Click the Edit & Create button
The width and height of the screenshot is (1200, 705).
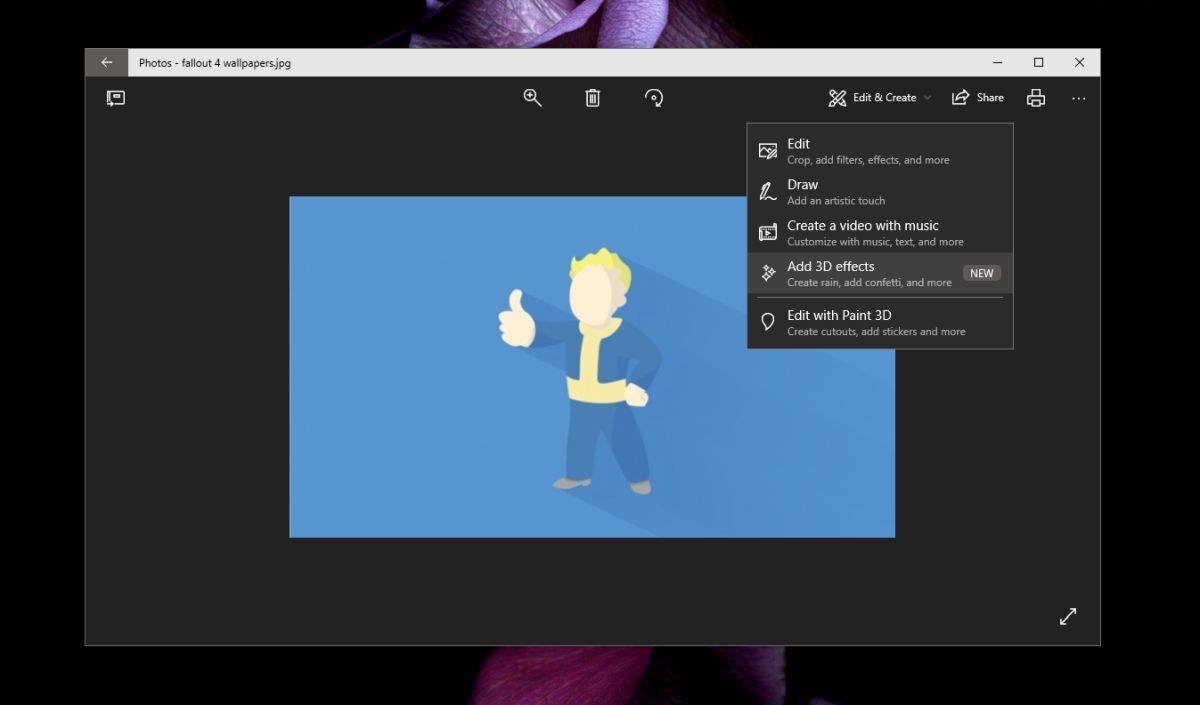878,97
